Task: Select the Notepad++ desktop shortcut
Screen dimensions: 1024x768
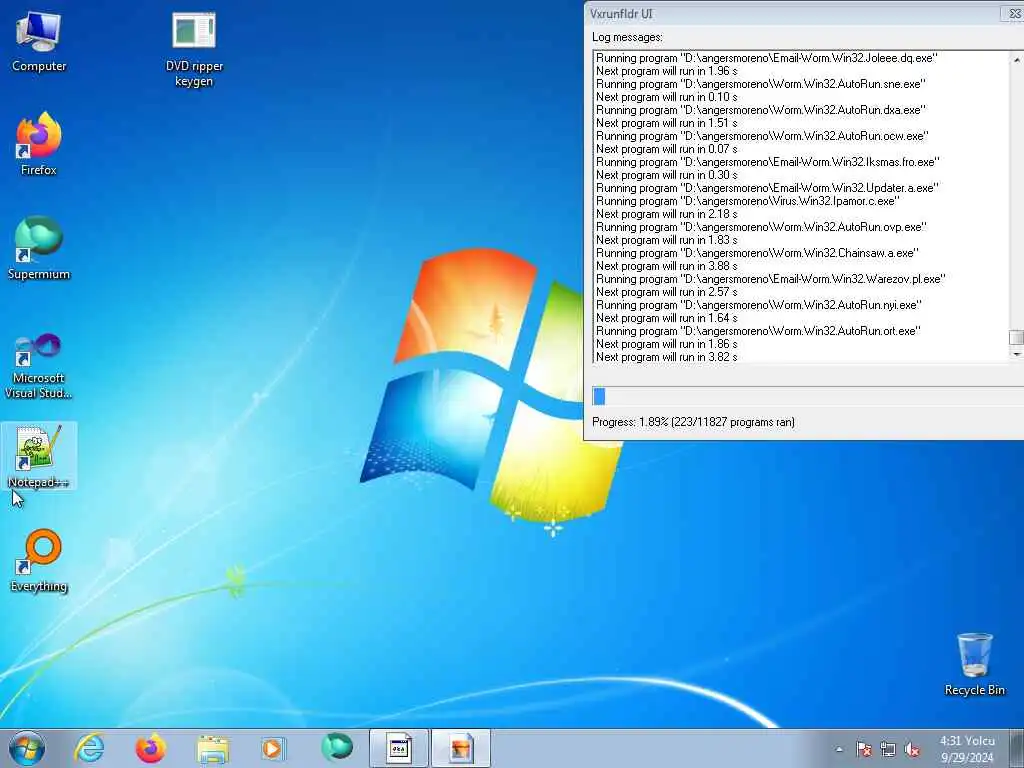Action: 39,456
